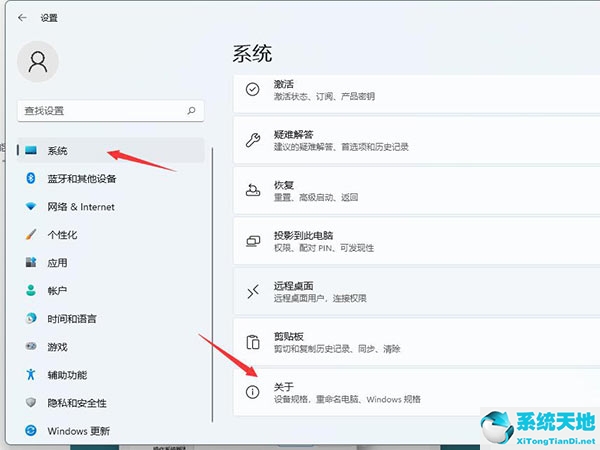Open the 关于 title

click(x=284, y=386)
